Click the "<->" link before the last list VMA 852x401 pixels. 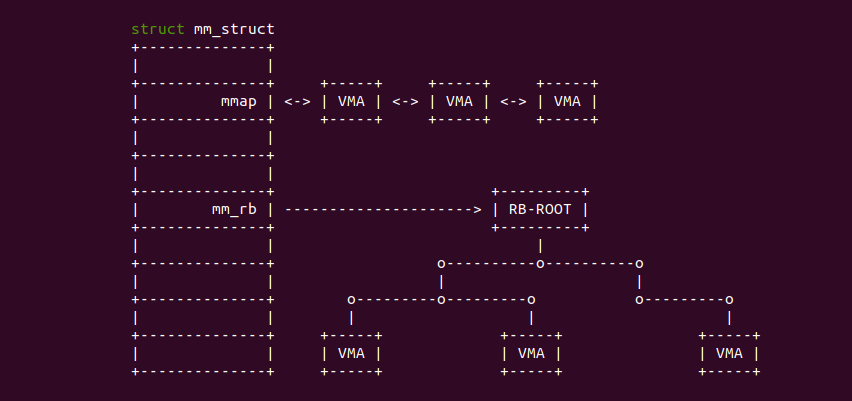[x=513, y=101]
